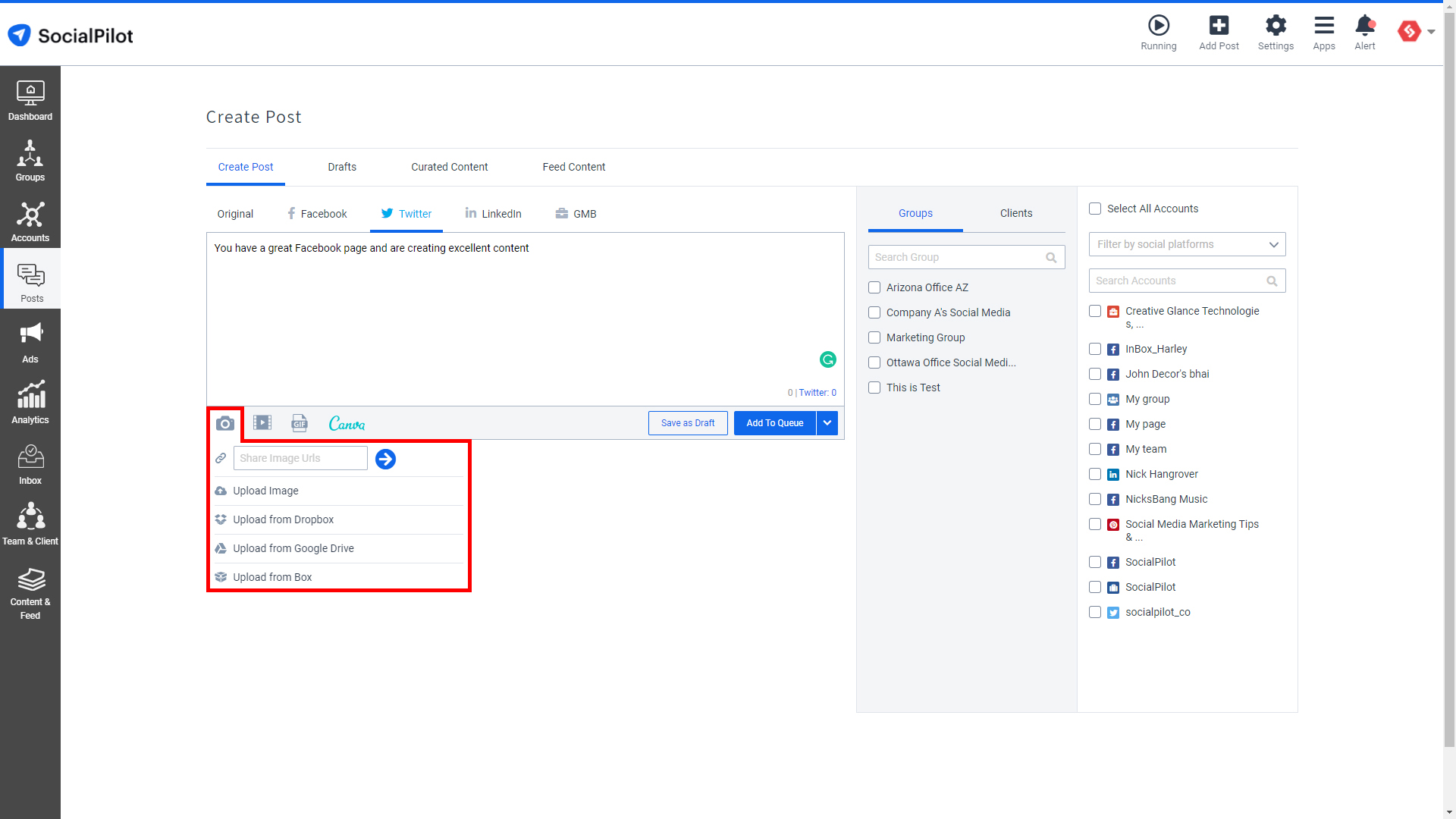Open the GIF picker icon
The image size is (1456, 819).
299,423
